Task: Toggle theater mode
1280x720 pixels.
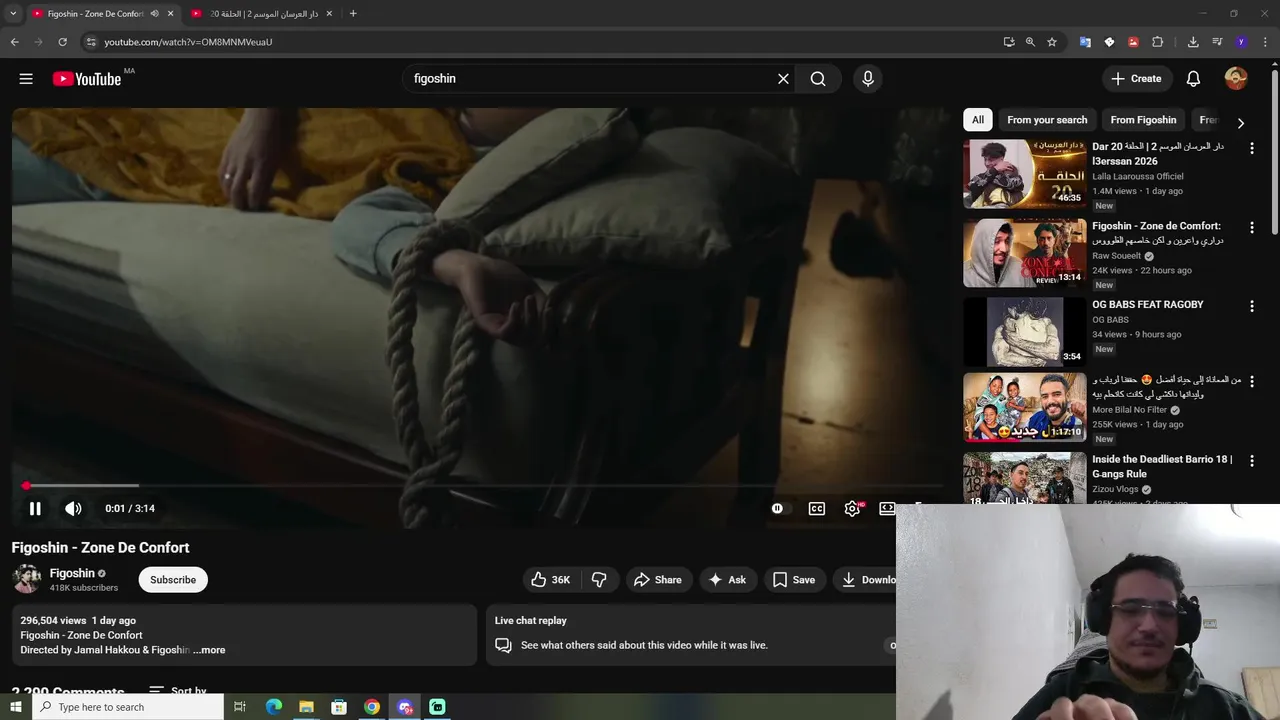Action: (887, 508)
